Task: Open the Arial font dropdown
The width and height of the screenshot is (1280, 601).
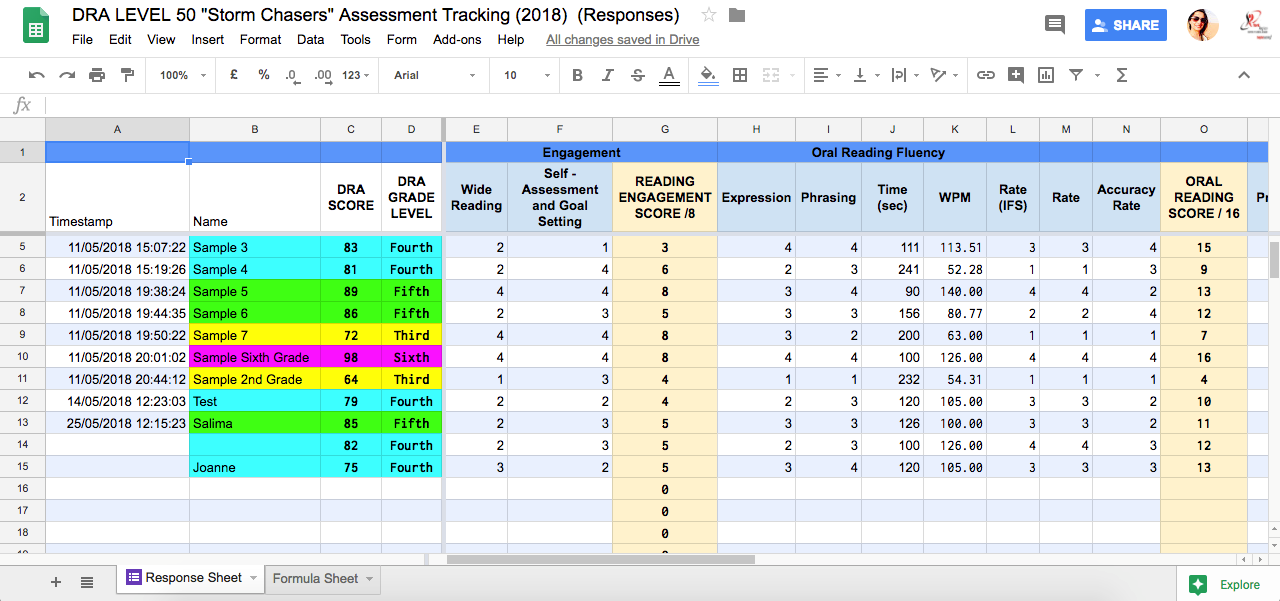Action: pos(435,75)
